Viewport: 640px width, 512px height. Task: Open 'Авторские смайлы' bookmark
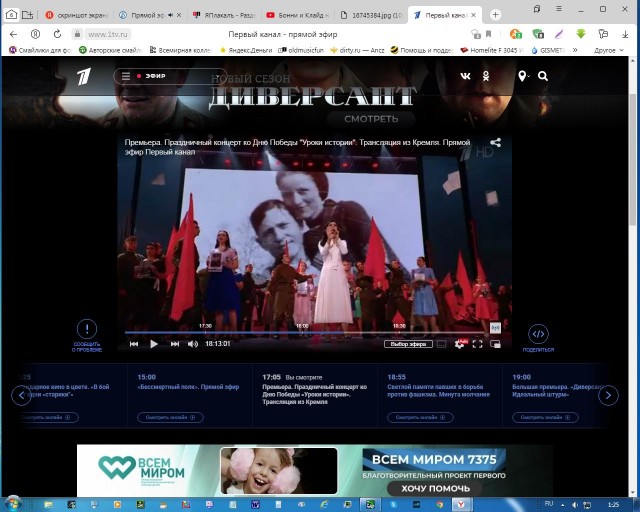coord(110,50)
